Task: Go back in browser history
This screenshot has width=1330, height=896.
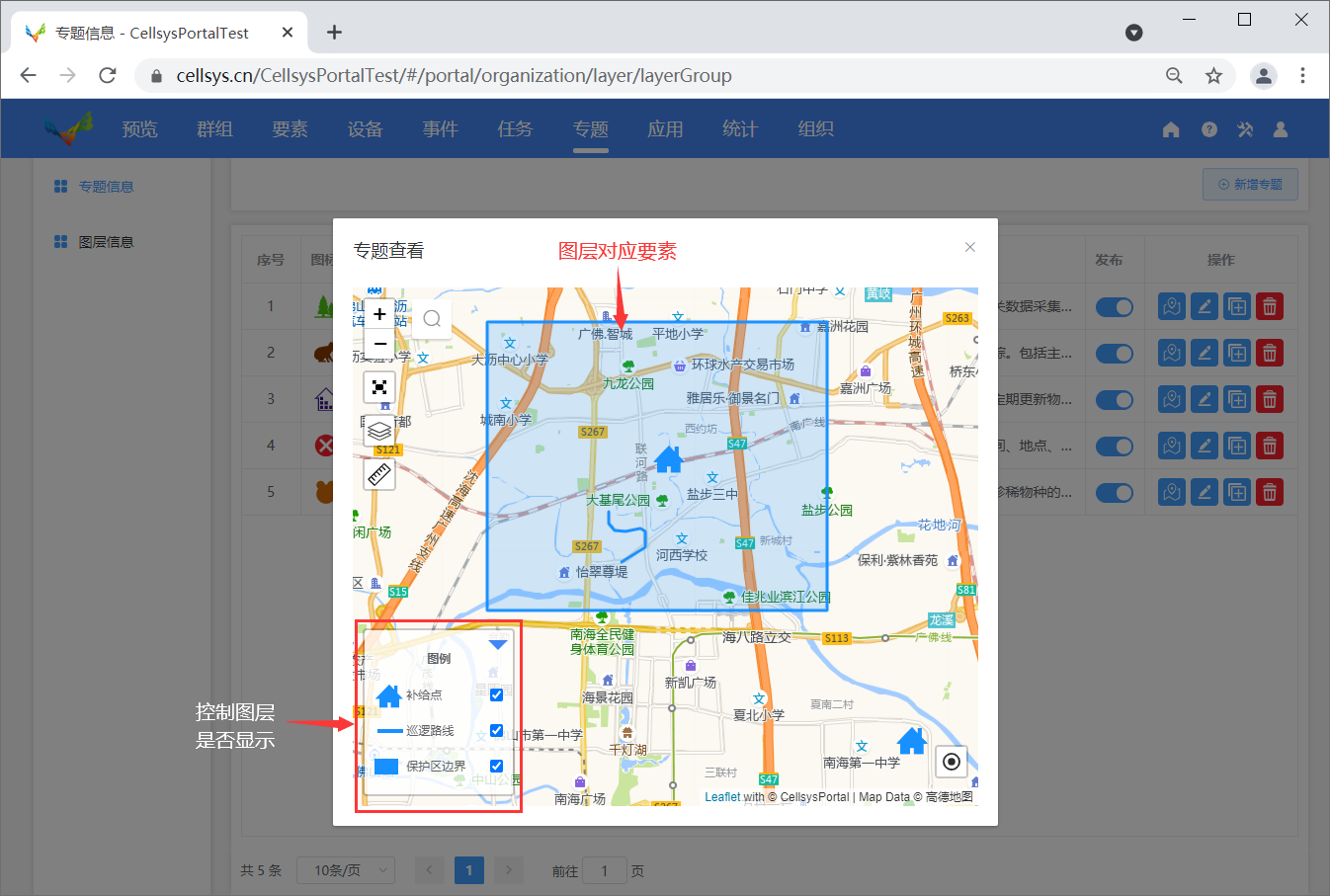Action: click(x=28, y=75)
